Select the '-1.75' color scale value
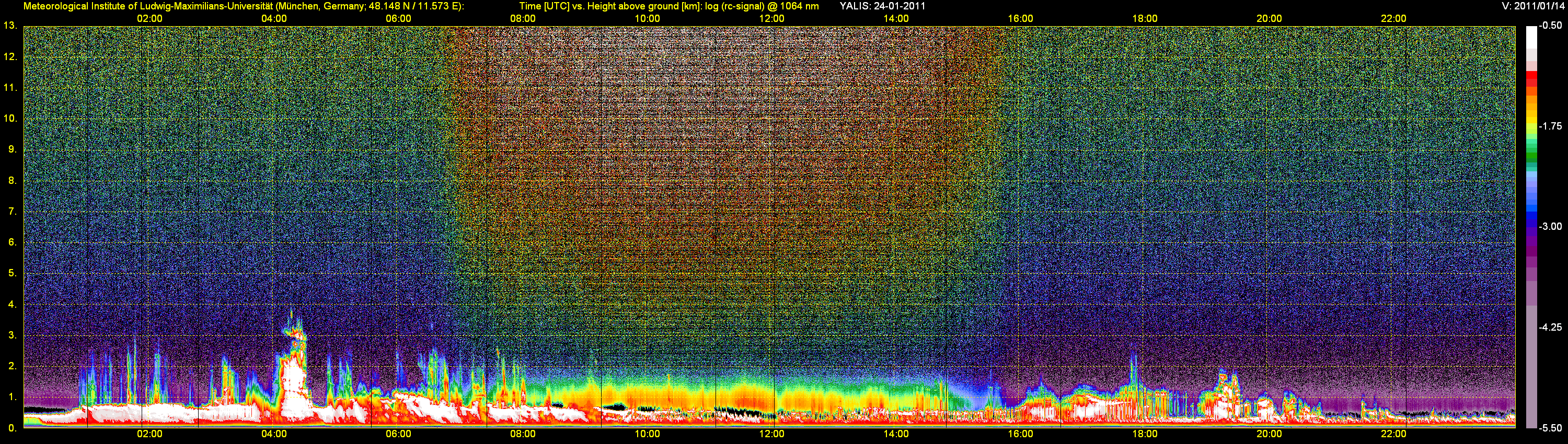 [1550, 126]
